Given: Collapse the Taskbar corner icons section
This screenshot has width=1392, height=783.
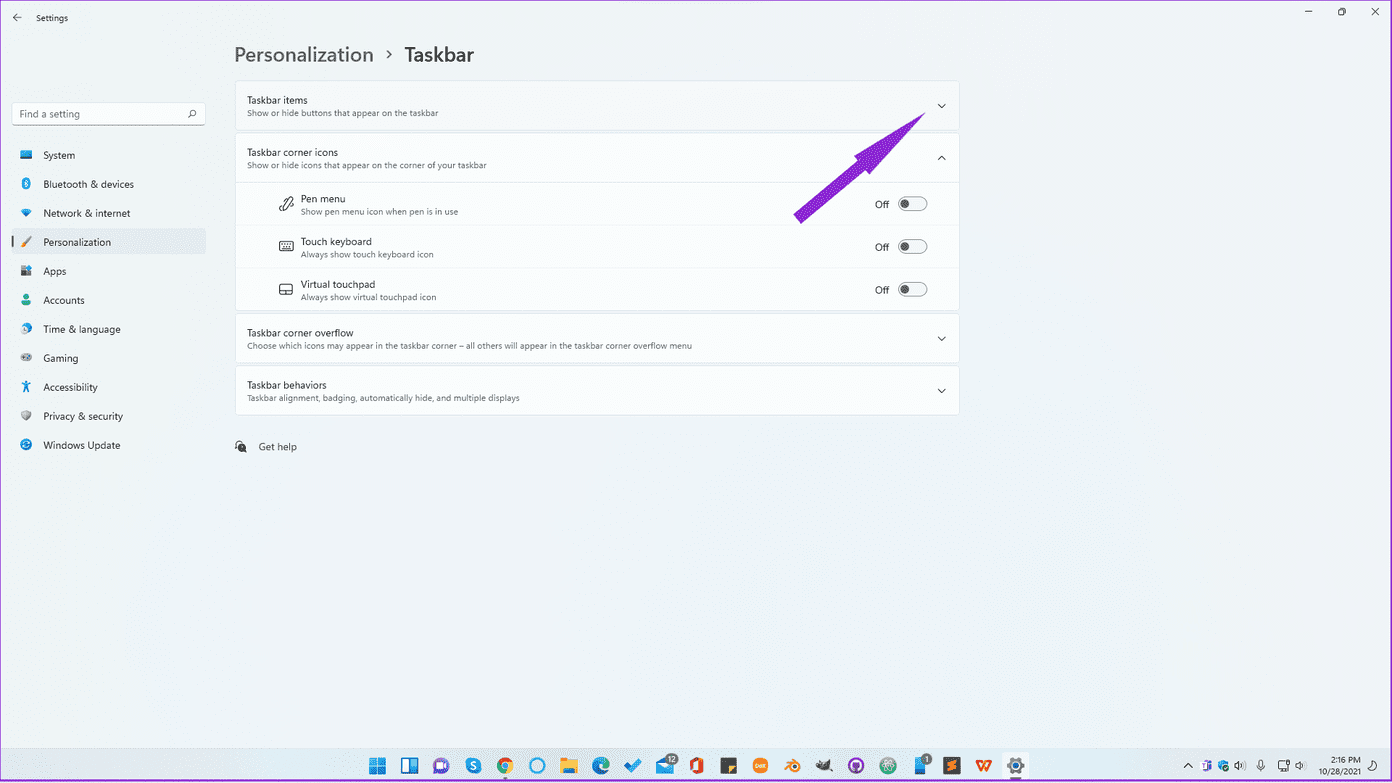Looking at the screenshot, I should click(x=941, y=158).
